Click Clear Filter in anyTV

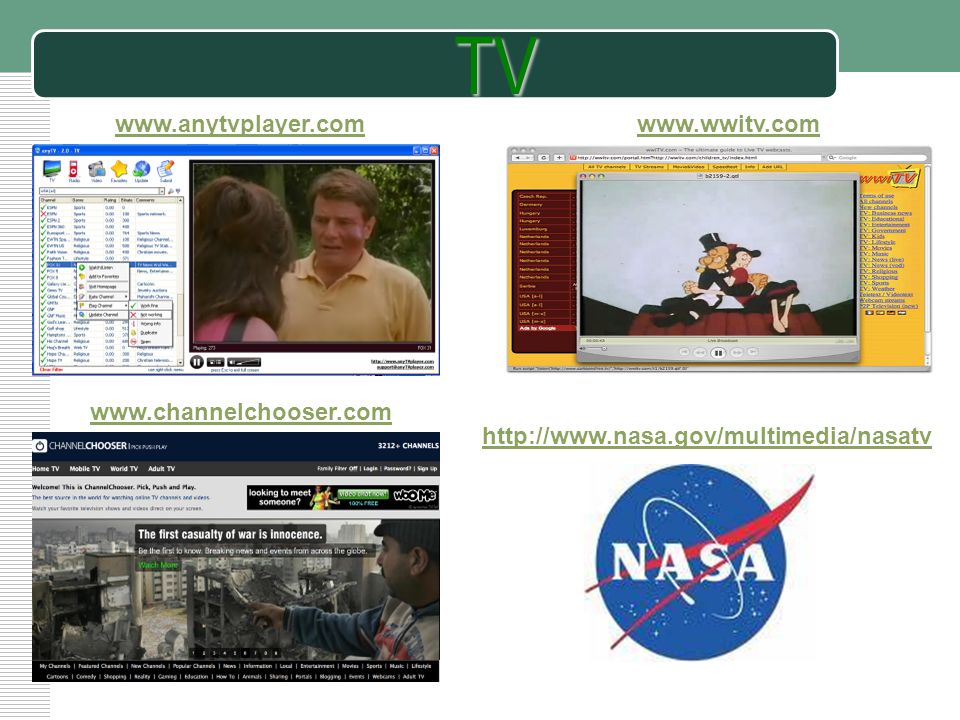coord(51,370)
